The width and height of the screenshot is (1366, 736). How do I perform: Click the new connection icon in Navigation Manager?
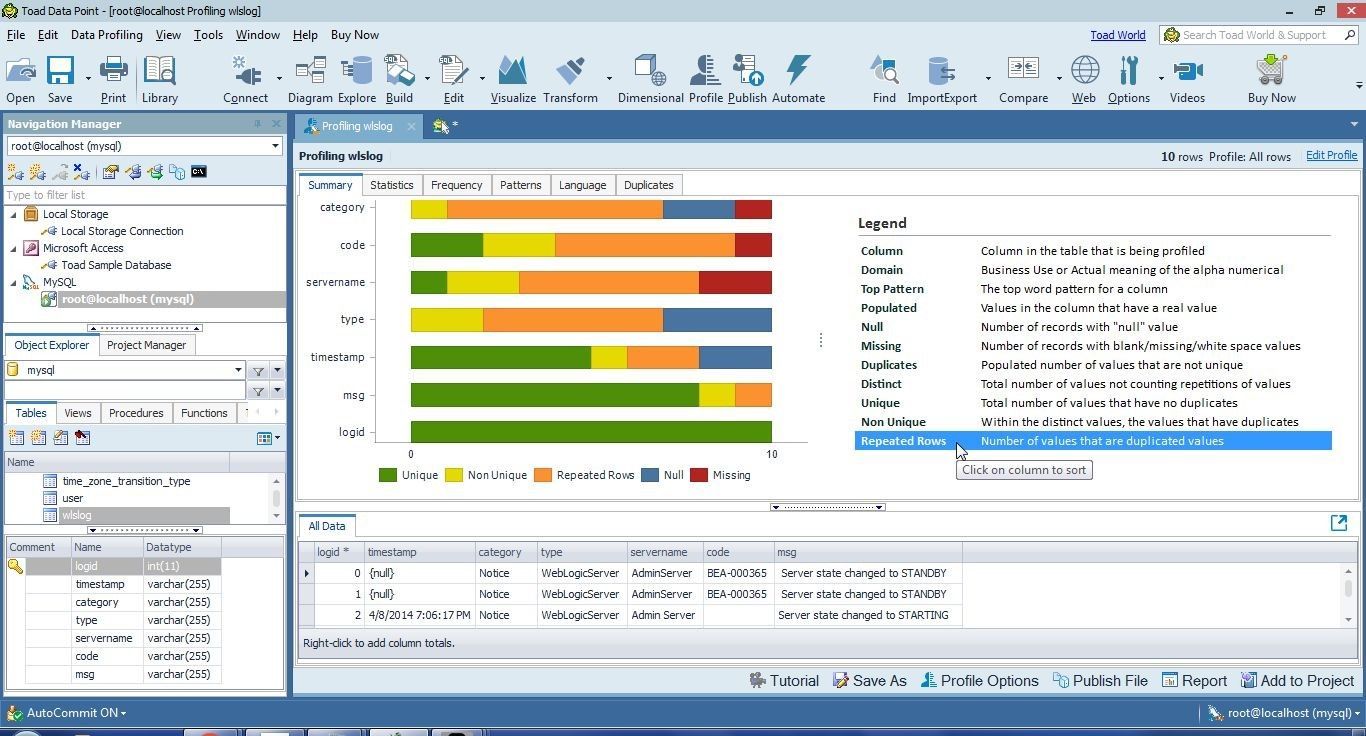click(15, 172)
